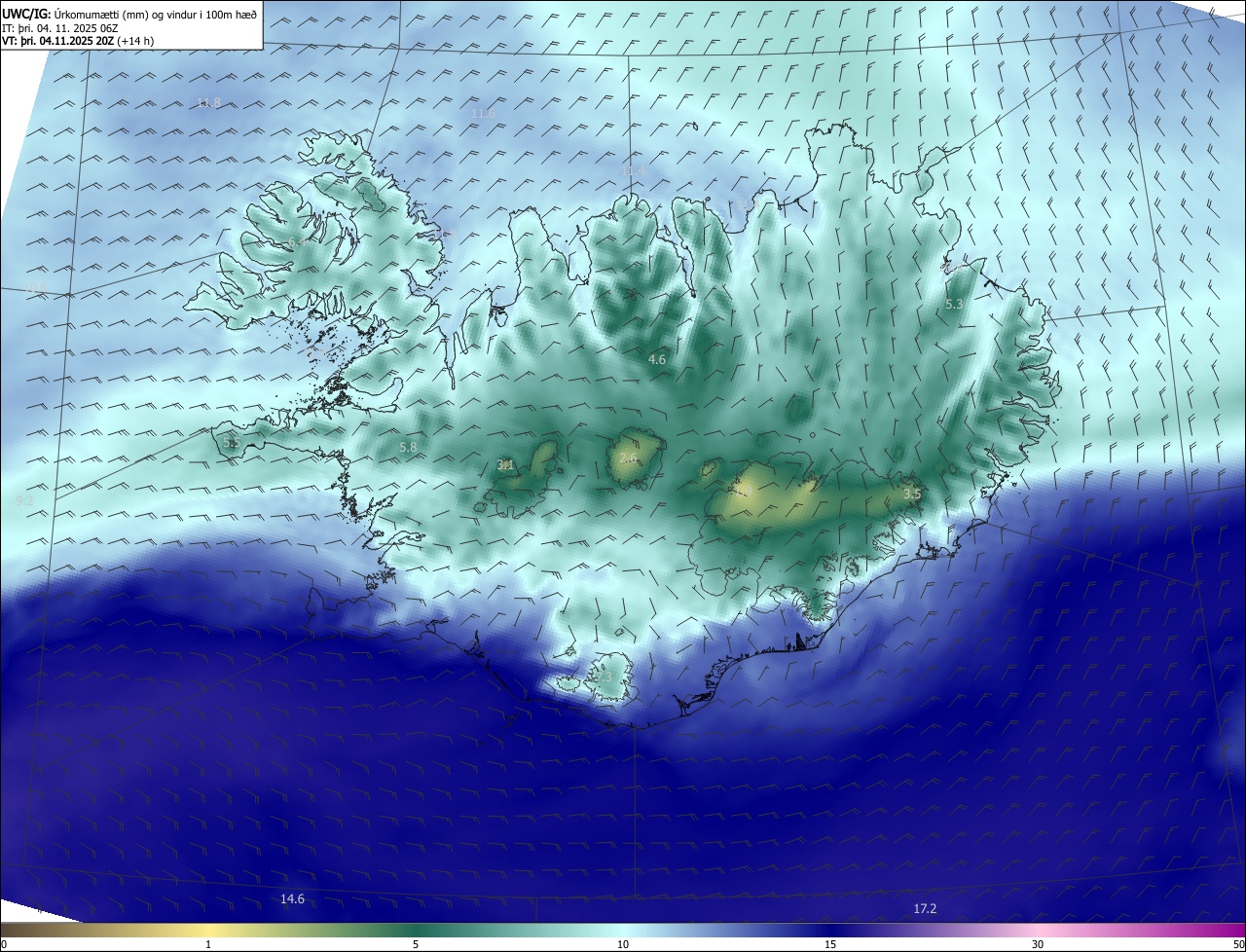Click the value 14.6 in the southwest ocean
1246x952 pixels.
click(292, 899)
